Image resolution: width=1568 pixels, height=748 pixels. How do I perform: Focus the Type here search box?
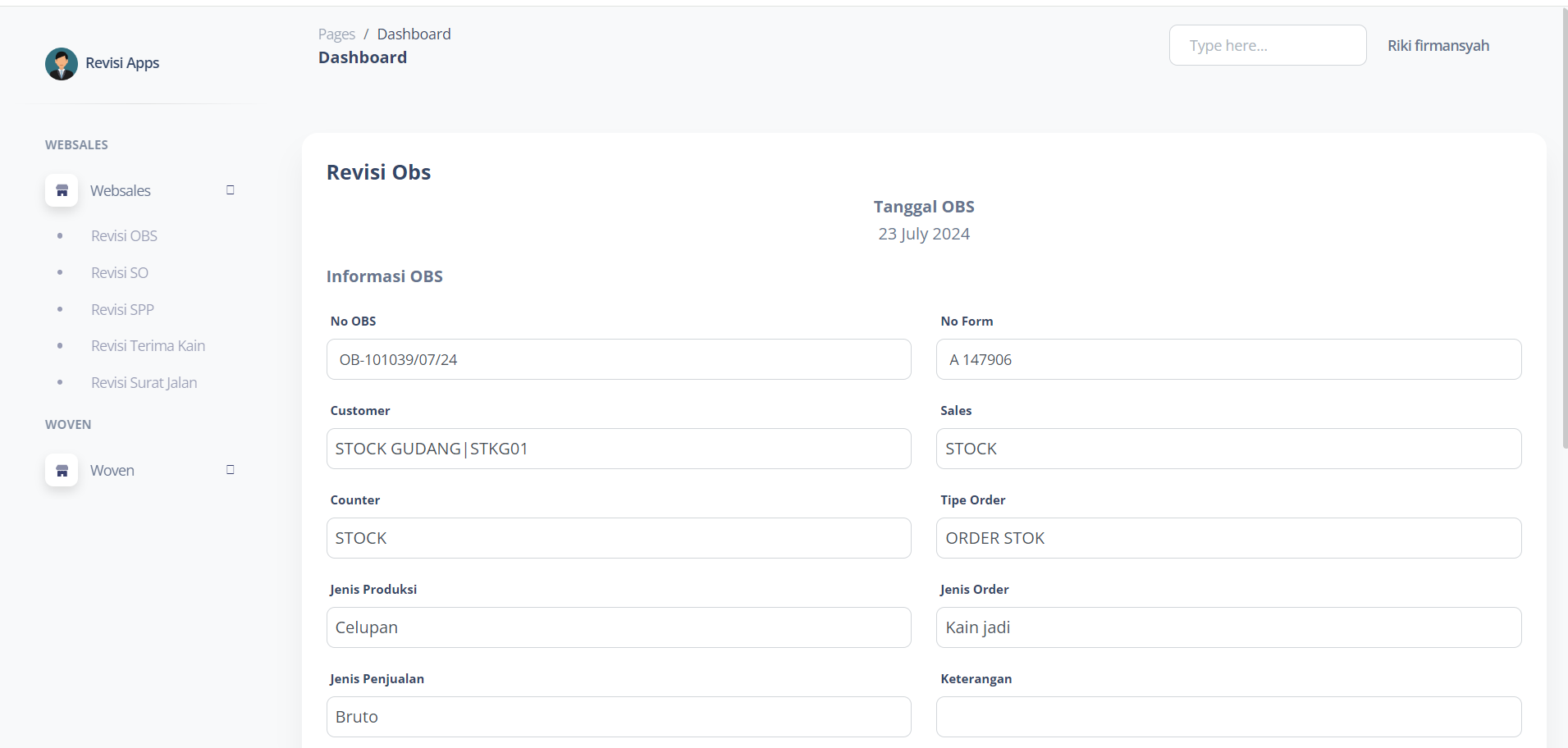pyautogui.click(x=1267, y=46)
